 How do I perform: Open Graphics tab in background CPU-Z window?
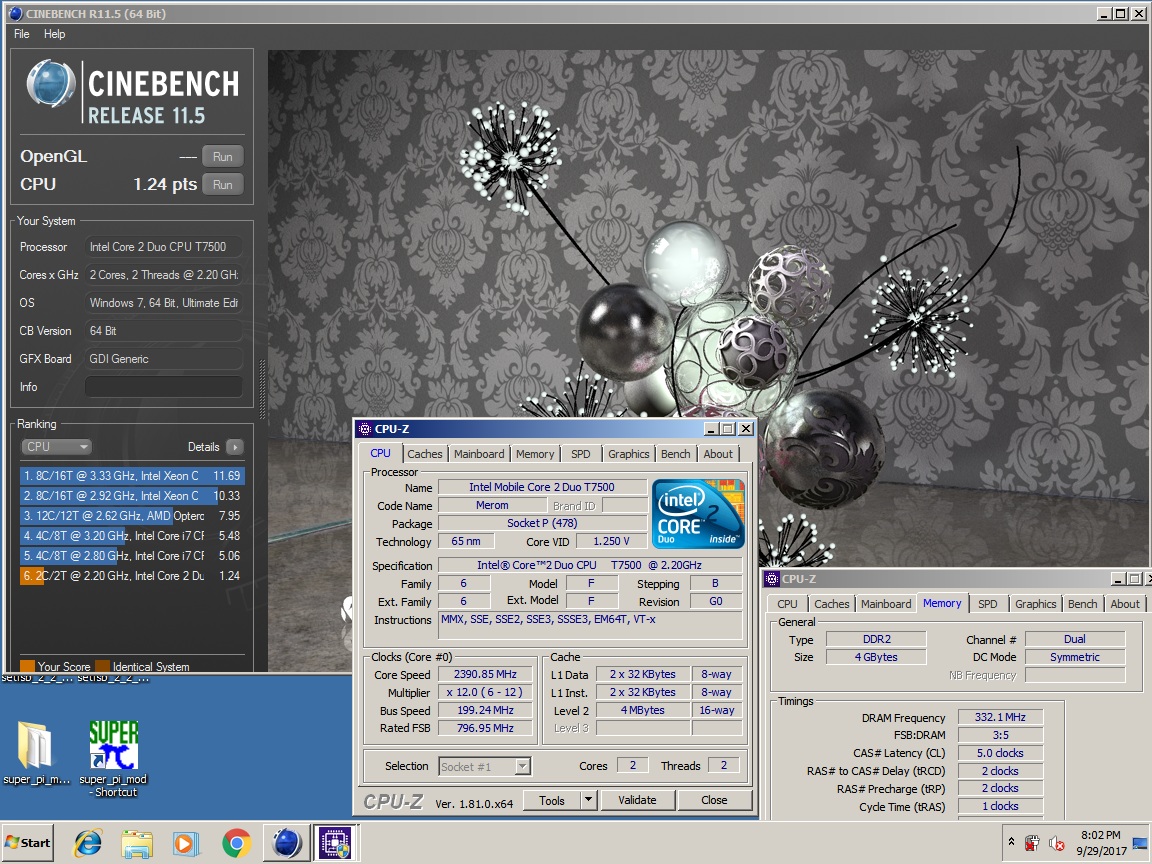[x=1036, y=604]
